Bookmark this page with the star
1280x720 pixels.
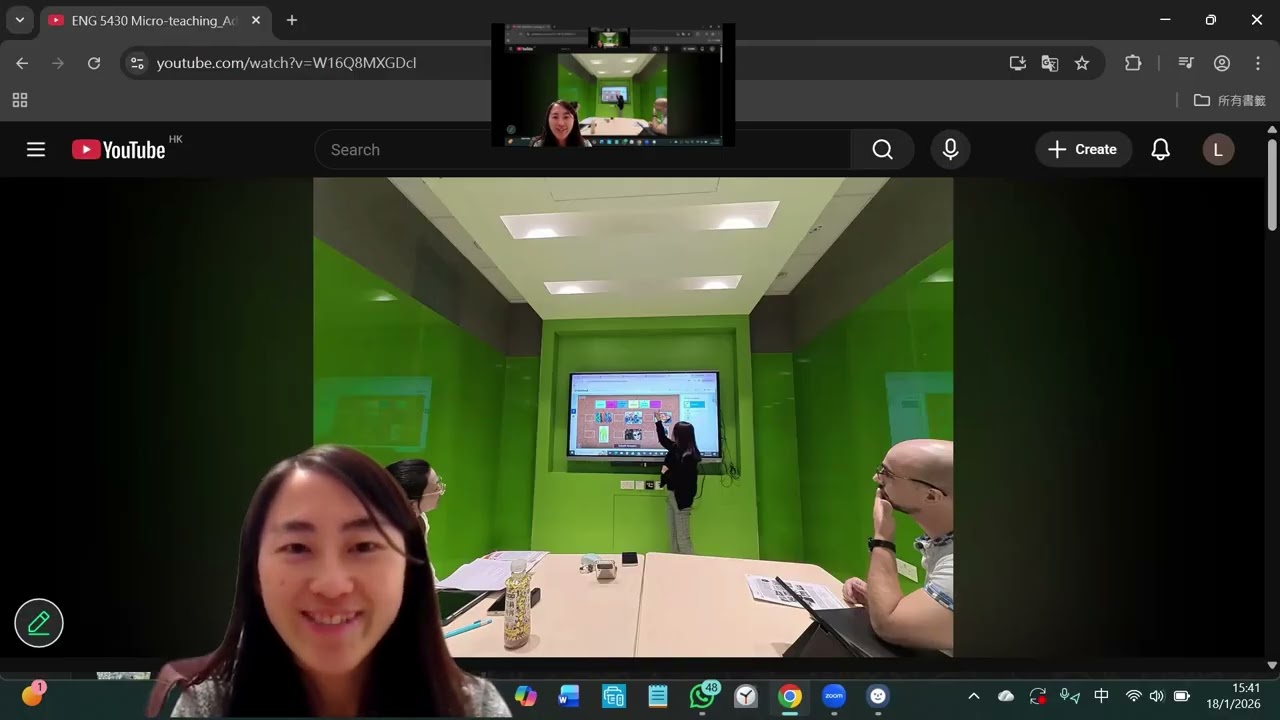coord(1082,63)
